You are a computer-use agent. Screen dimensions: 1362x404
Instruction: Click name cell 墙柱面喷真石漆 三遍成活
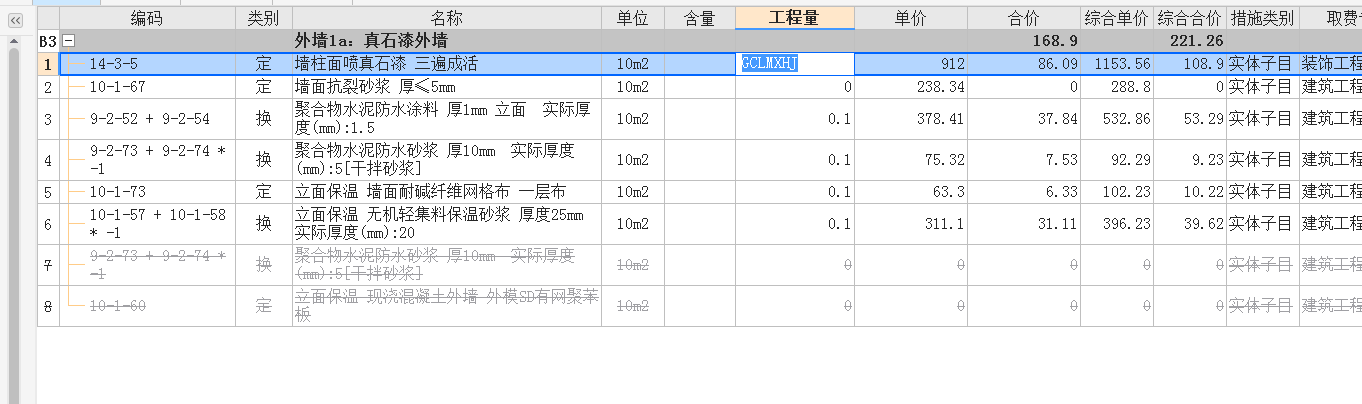[447, 64]
